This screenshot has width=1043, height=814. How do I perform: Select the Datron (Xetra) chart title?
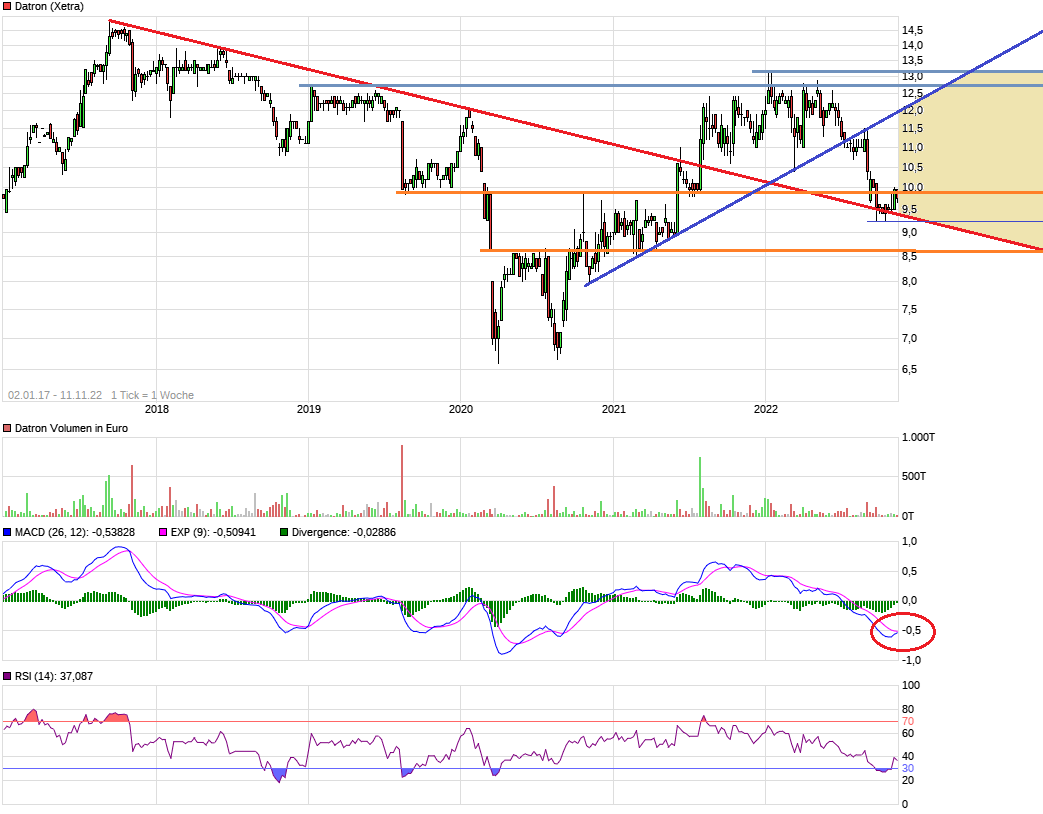click(x=49, y=7)
